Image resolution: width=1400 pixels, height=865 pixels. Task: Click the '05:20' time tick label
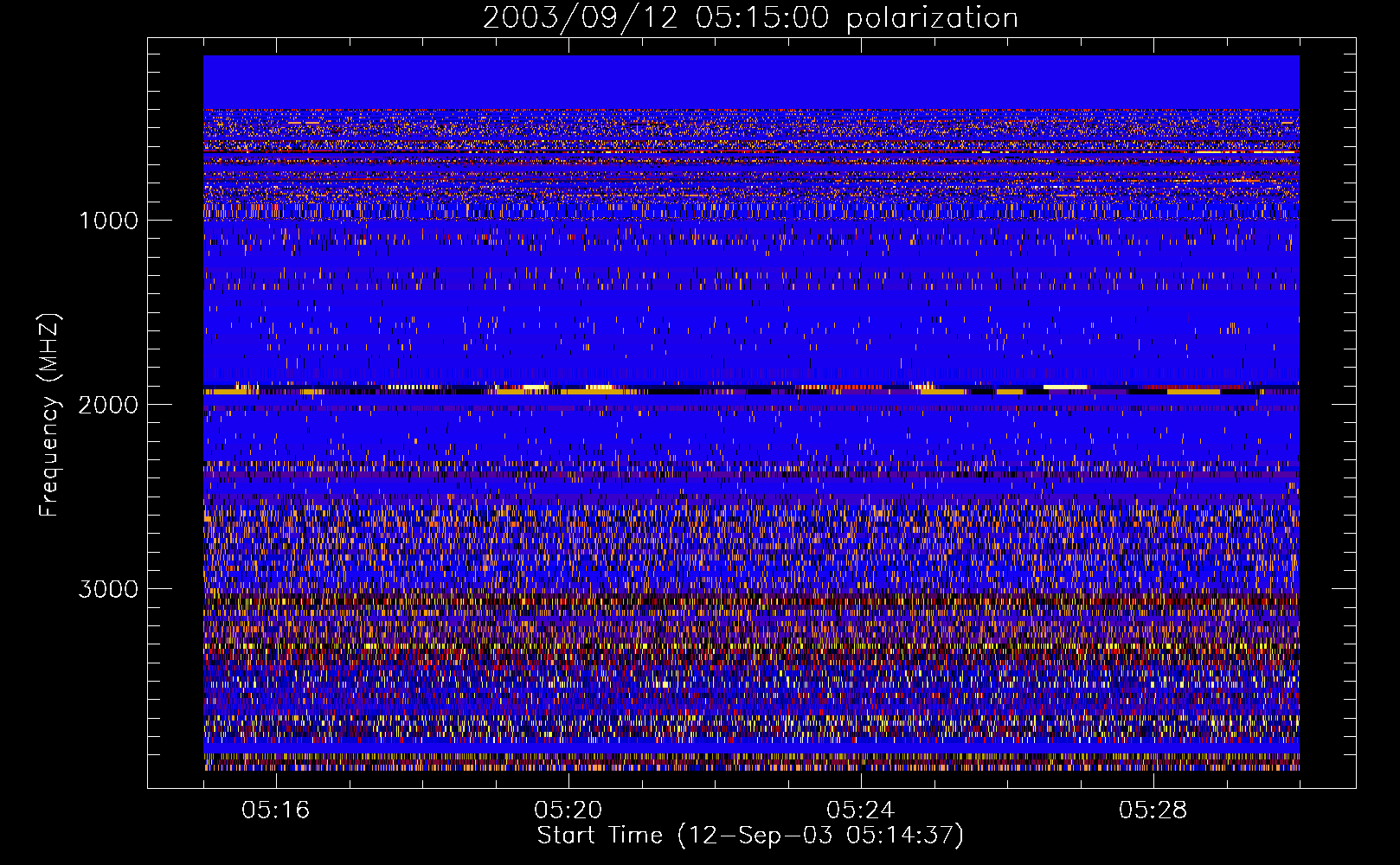pos(568,811)
